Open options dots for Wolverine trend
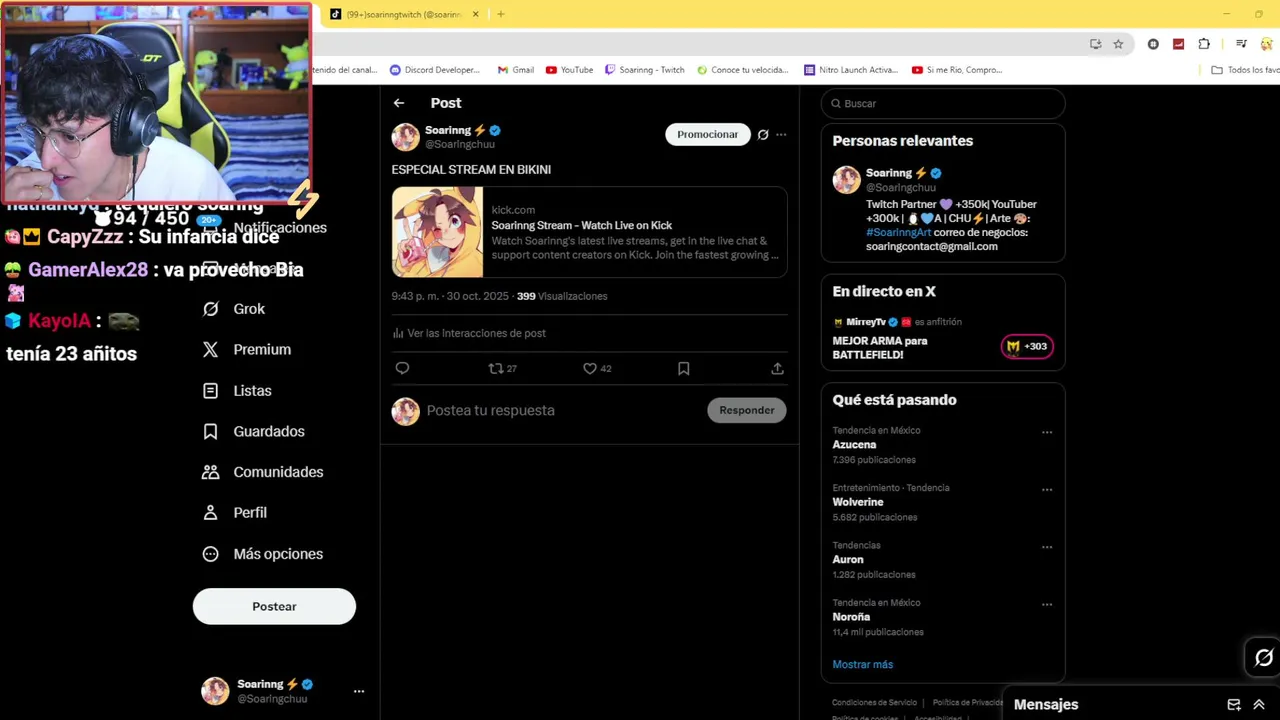This screenshot has height=720, width=1280. pos(1047,490)
